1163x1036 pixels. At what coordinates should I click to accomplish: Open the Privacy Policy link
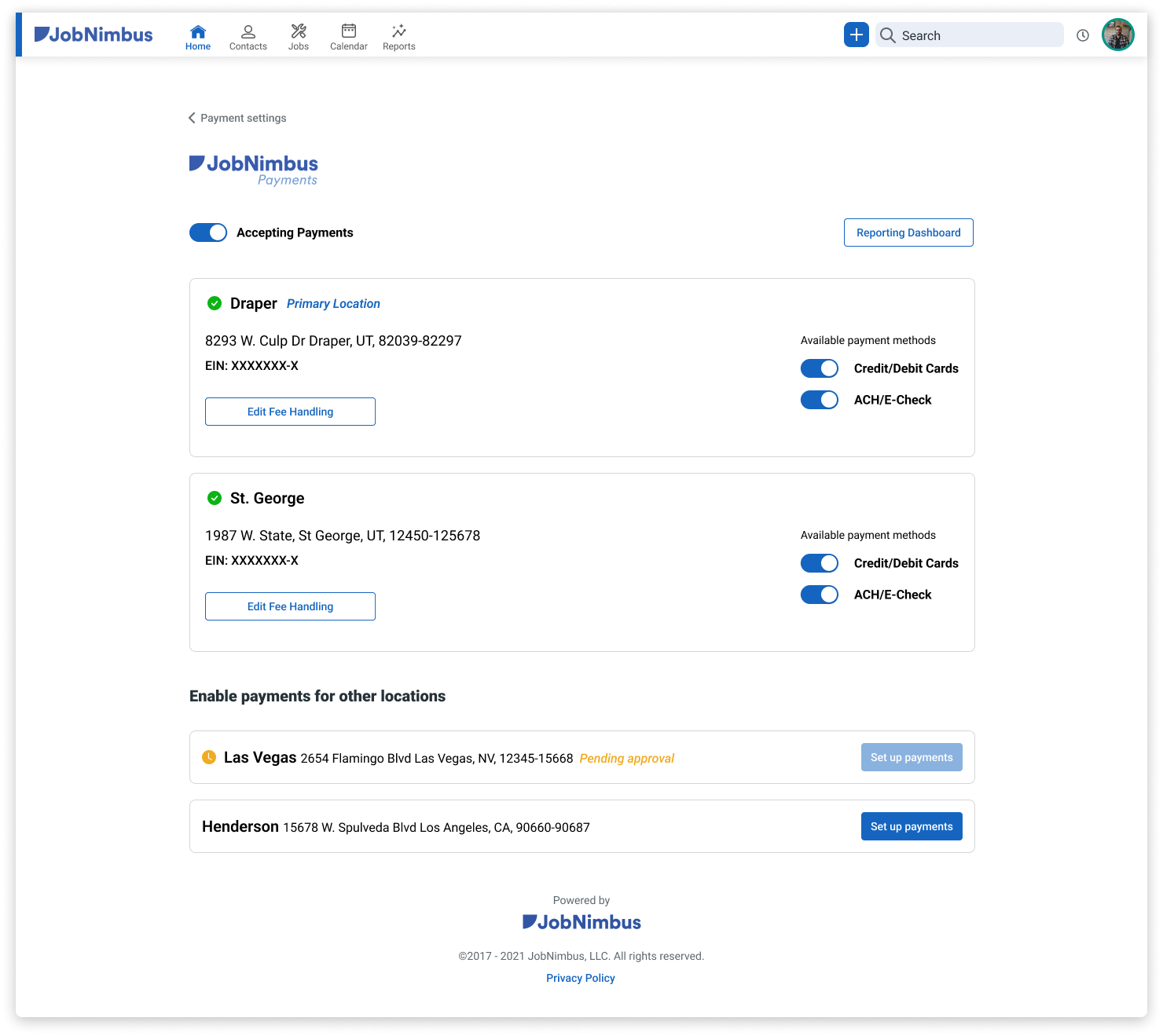pyautogui.click(x=581, y=978)
